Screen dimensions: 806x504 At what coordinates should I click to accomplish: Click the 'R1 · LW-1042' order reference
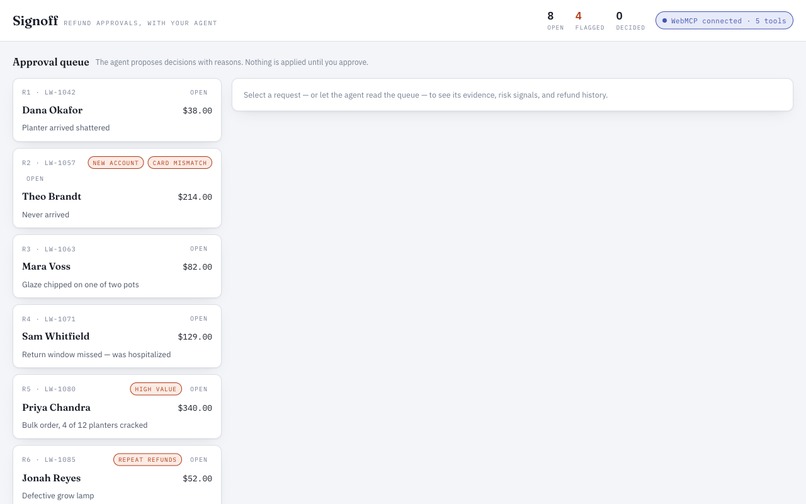pos(49,93)
